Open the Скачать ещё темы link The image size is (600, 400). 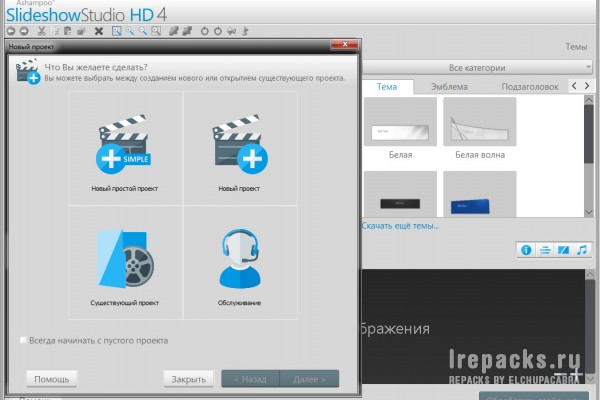tap(400, 226)
